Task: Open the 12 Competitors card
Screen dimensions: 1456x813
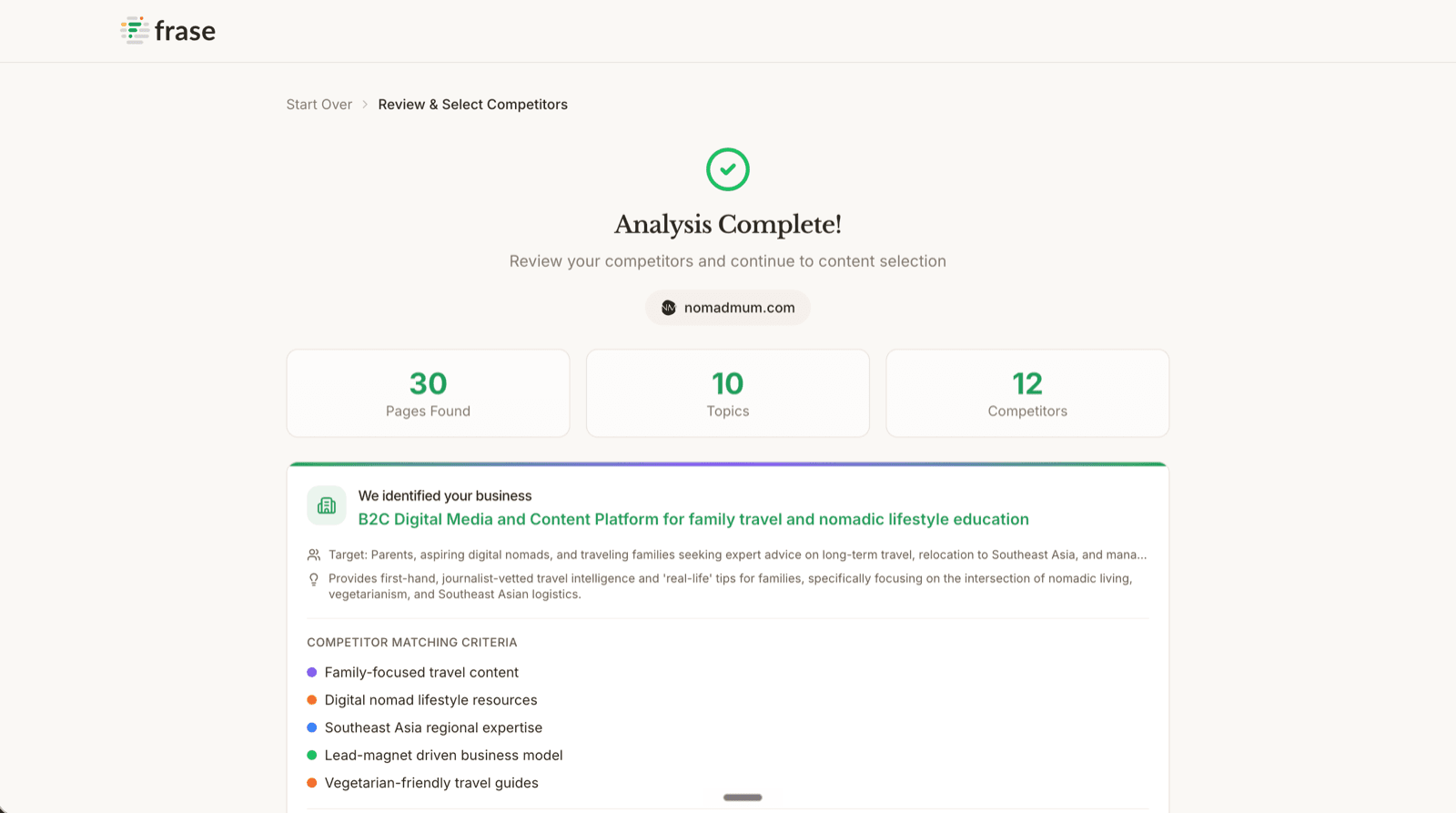Action: coord(1027,393)
